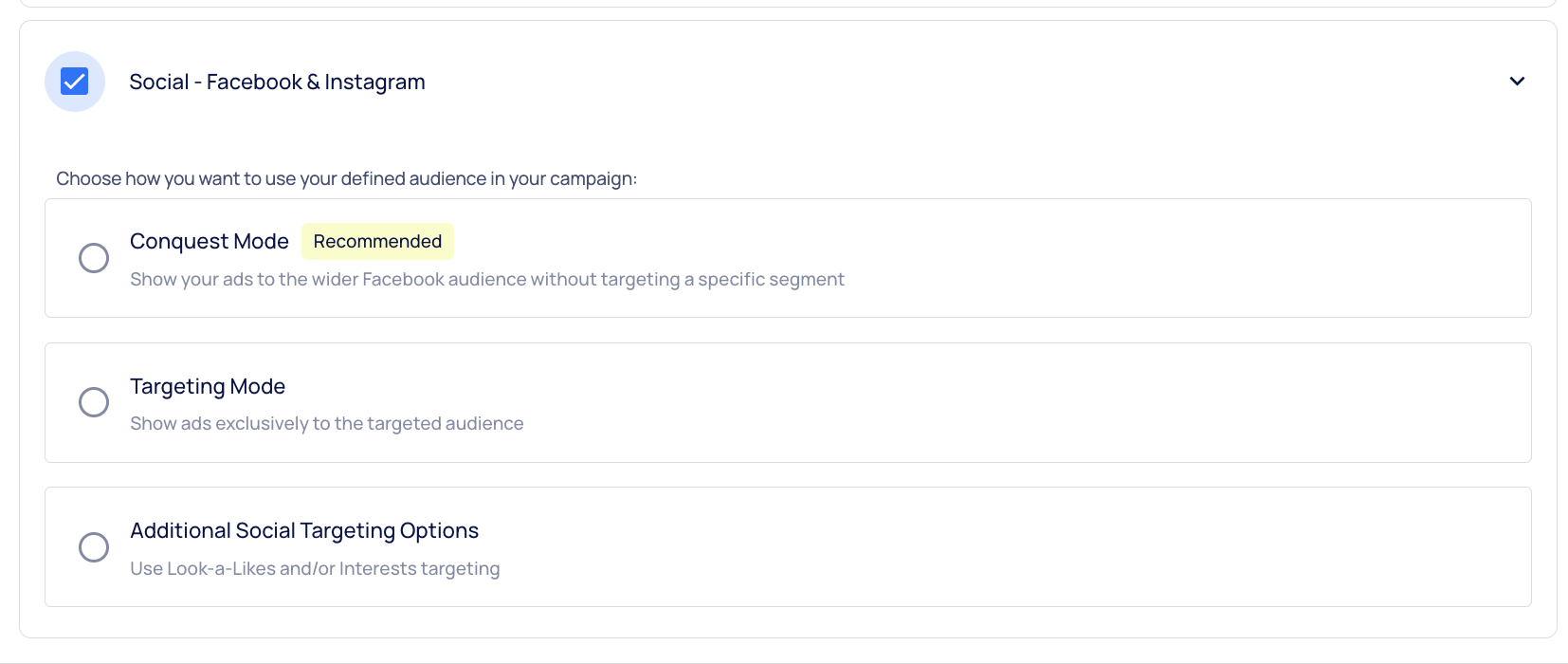
Task: Click the wider Facebook audience description text
Action: pos(486,280)
